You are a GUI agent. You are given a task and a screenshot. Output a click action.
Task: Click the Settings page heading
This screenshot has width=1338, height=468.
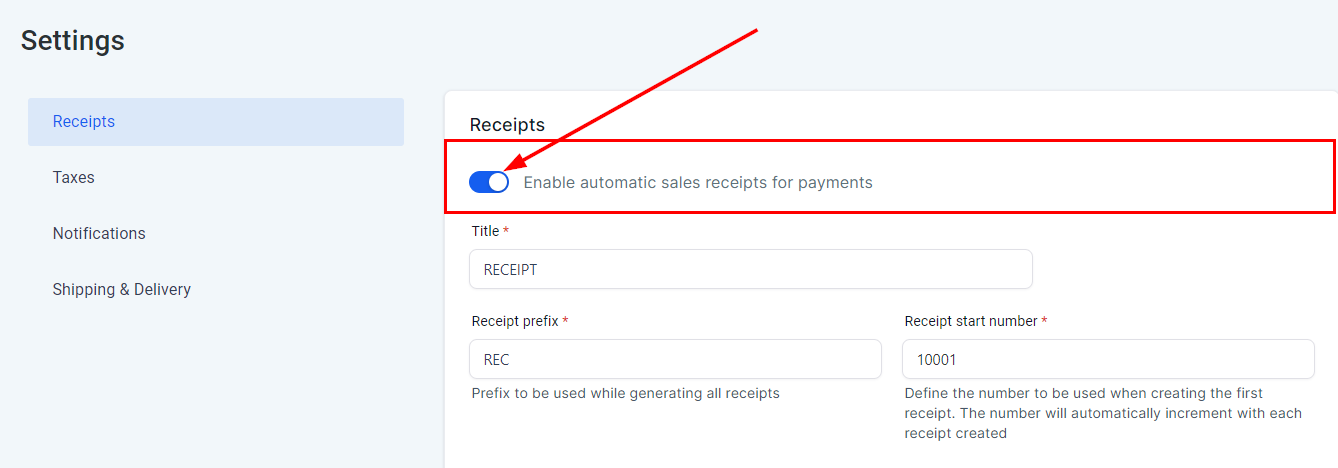[73, 41]
